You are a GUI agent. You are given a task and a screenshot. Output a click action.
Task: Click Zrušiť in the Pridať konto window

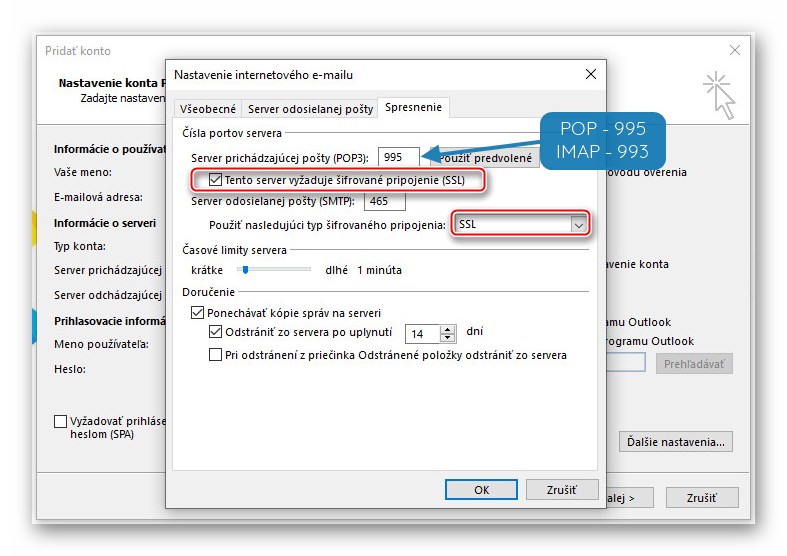coord(702,498)
